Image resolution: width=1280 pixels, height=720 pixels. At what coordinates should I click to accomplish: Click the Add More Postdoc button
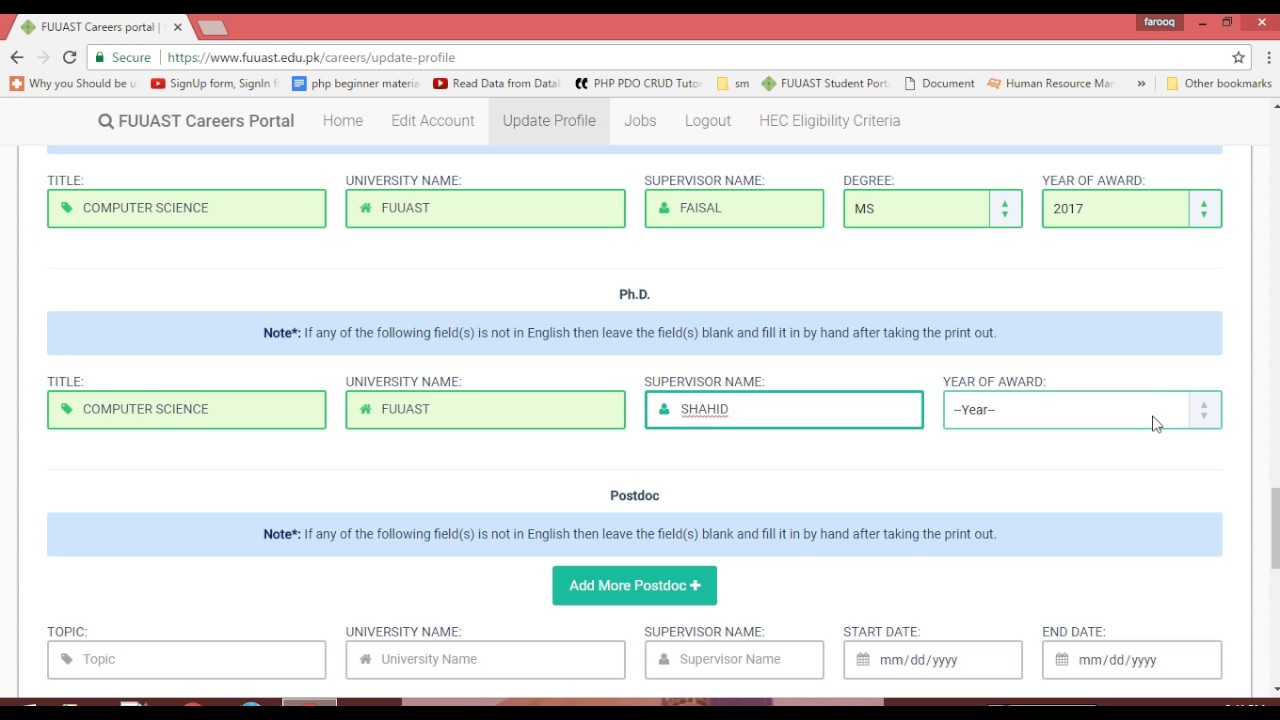(634, 586)
